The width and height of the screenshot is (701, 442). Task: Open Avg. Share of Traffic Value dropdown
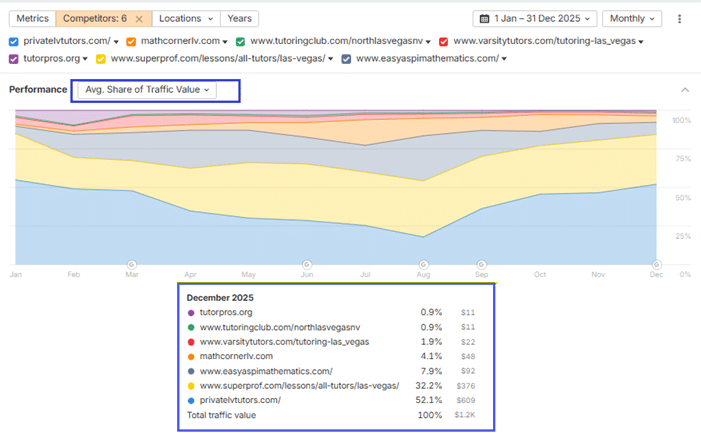pos(147,90)
